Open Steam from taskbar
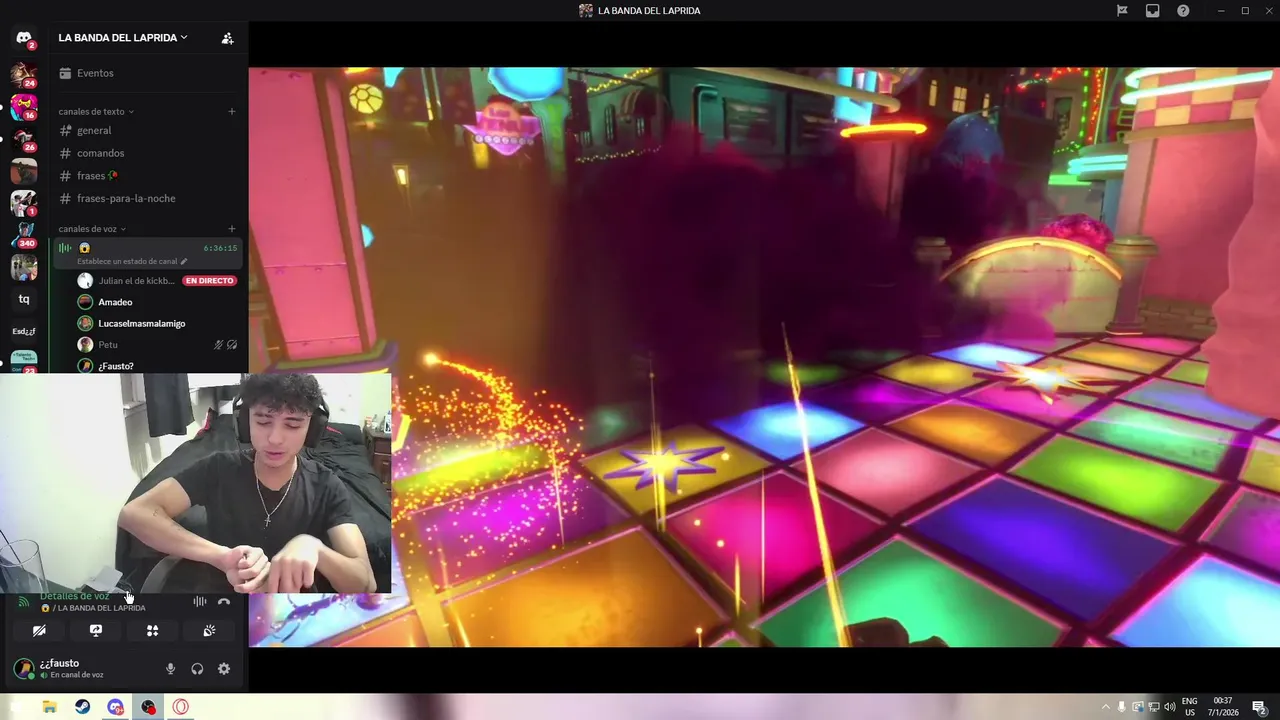The image size is (1280, 720). [x=82, y=707]
